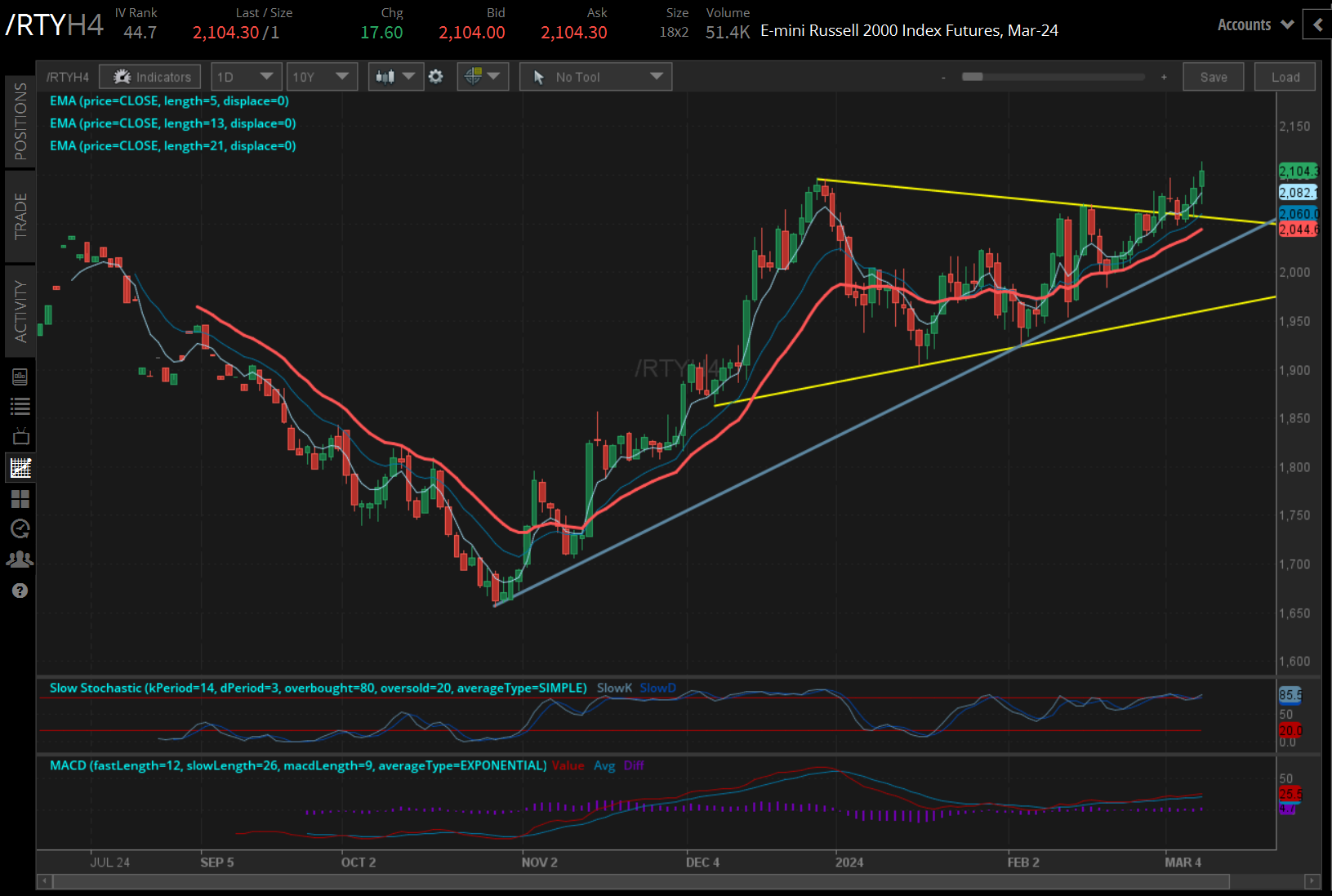Click the chart zoom slider handle
This screenshot has height=896, width=1332.
pos(972,77)
